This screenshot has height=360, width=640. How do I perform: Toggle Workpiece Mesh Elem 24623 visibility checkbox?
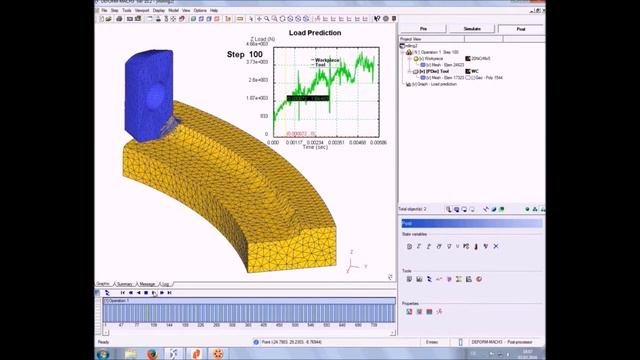[x=429, y=65]
